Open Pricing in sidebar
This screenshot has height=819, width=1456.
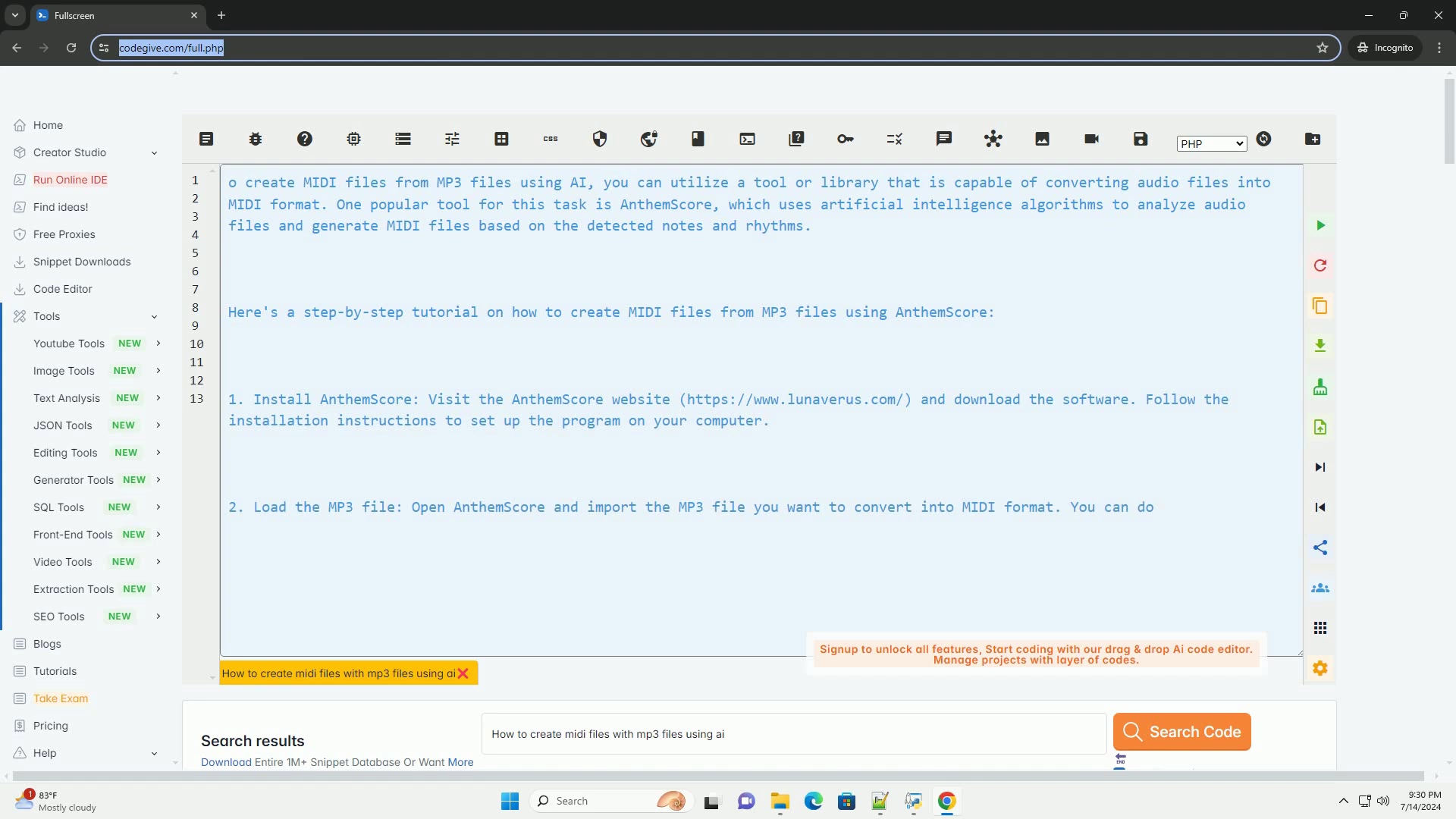coord(50,726)
